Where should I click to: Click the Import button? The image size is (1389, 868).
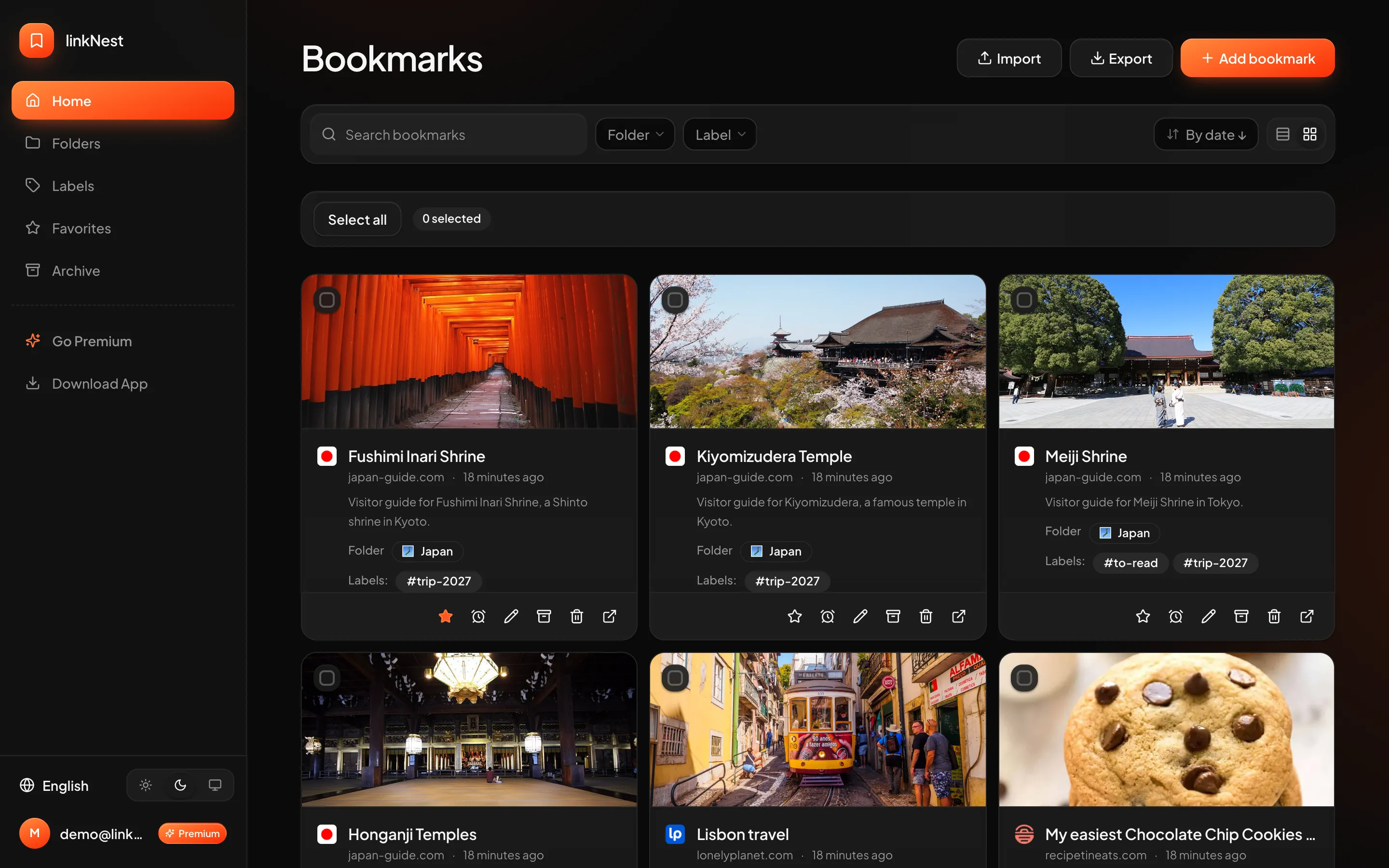click(1009, 58)
